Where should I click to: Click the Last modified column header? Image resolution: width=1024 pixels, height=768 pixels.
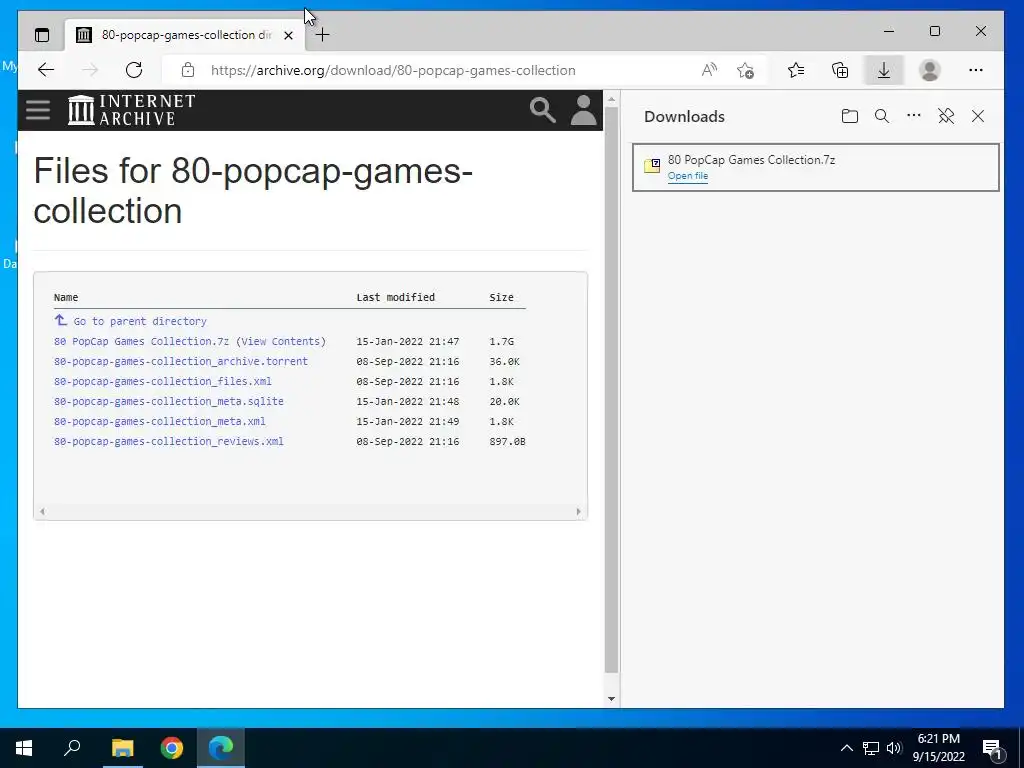click(x=395, y=297)
